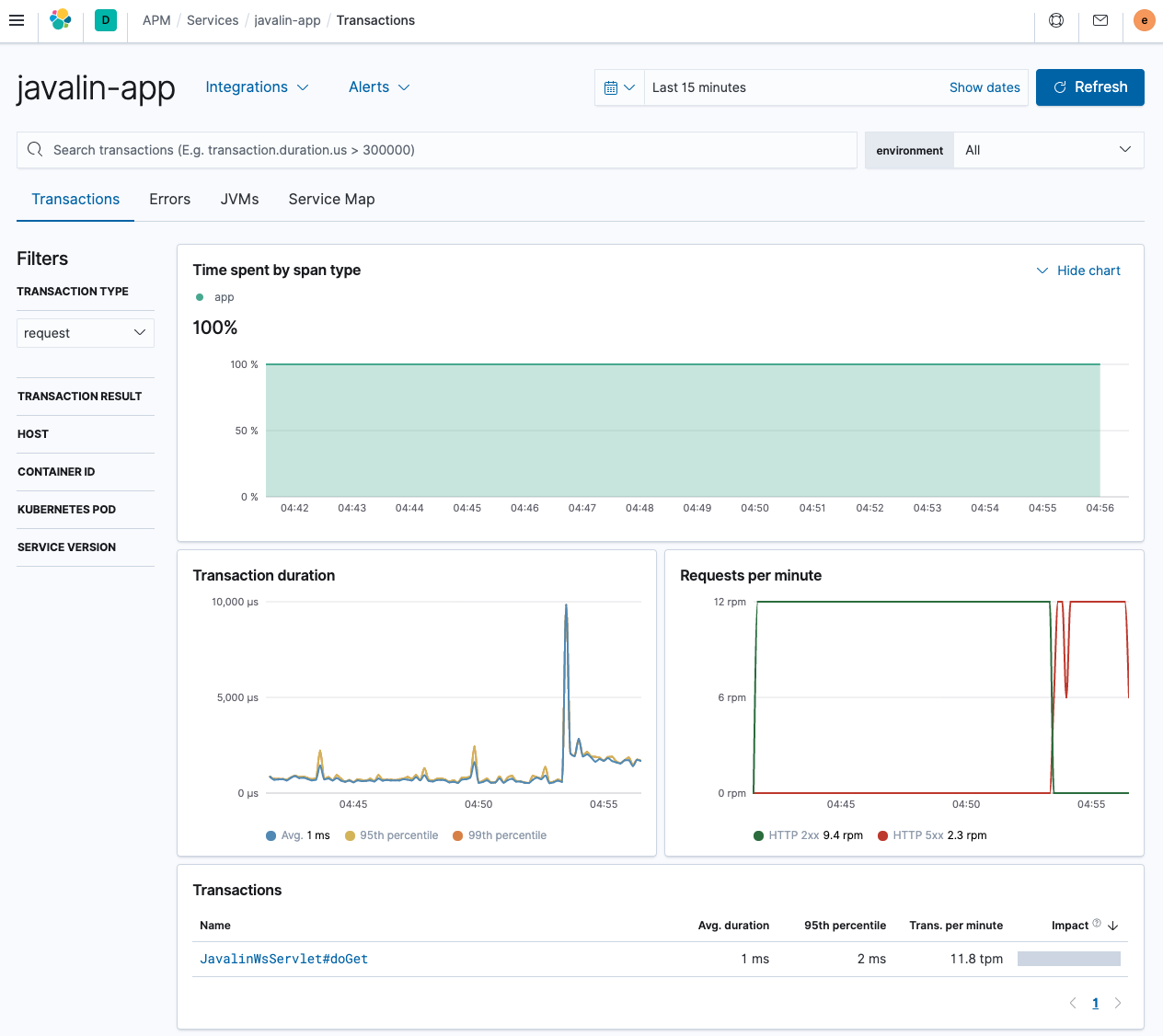The width and height of the screenshot is (1163, 1036).
Task: Open the newsfeed envelope icon
Action: click(x=1100, y=19)
